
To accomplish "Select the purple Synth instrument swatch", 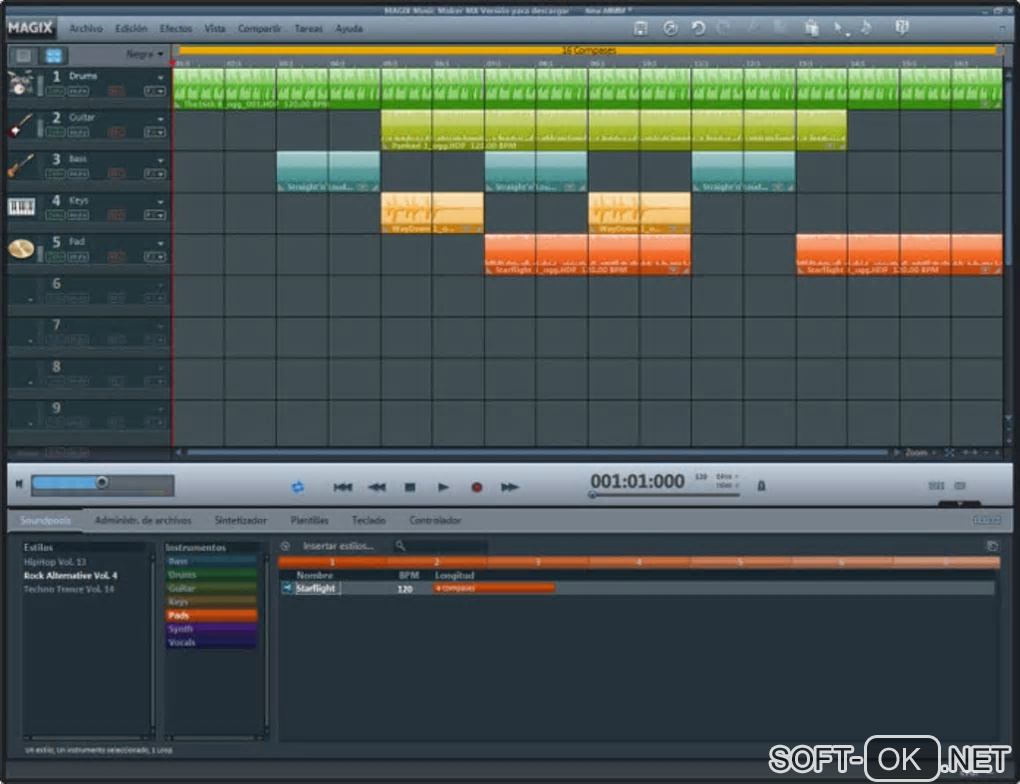I will tap(211, 629).
